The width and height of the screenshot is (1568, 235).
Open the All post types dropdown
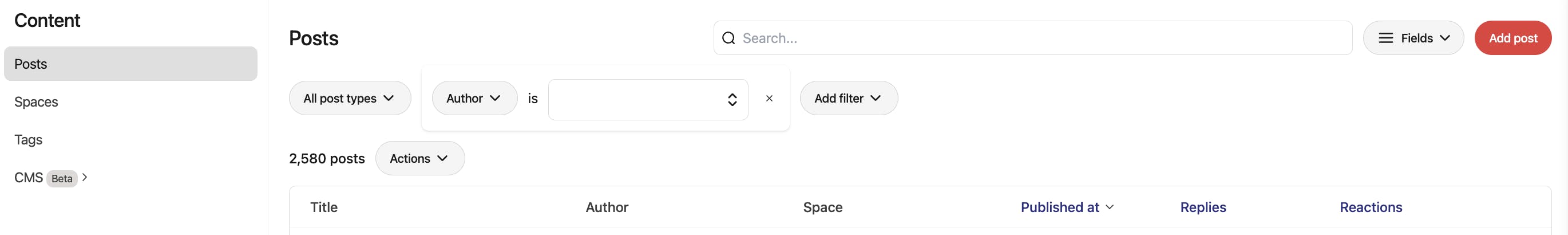[350, 98]
